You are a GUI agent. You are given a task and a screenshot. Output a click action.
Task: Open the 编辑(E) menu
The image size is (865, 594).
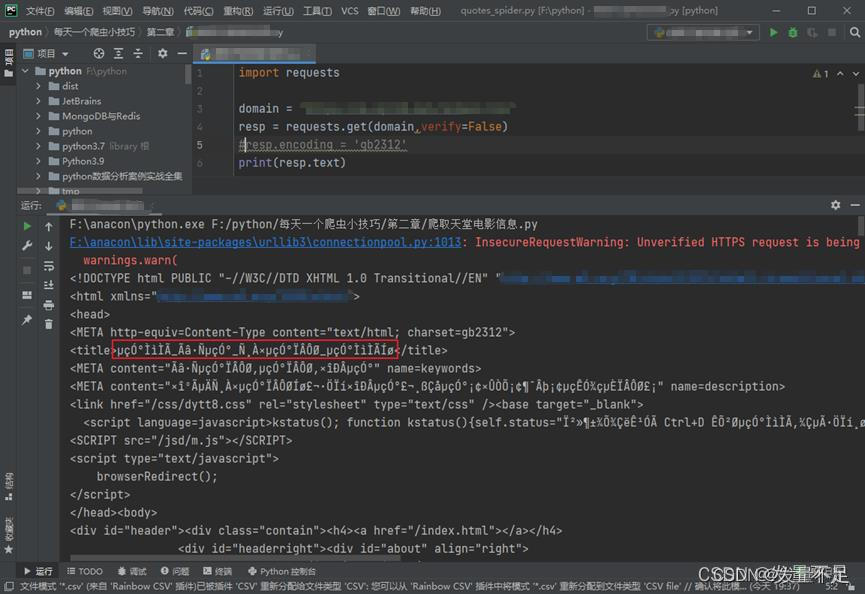tap(78, 10)
